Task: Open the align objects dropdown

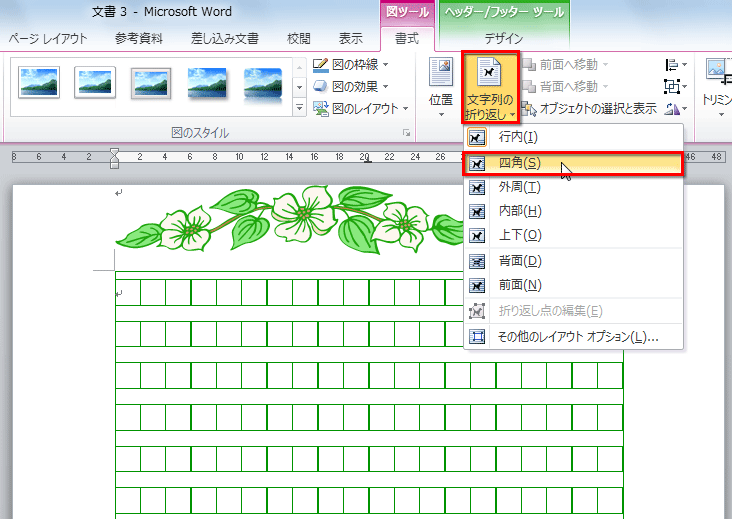Action: point(676,65)
